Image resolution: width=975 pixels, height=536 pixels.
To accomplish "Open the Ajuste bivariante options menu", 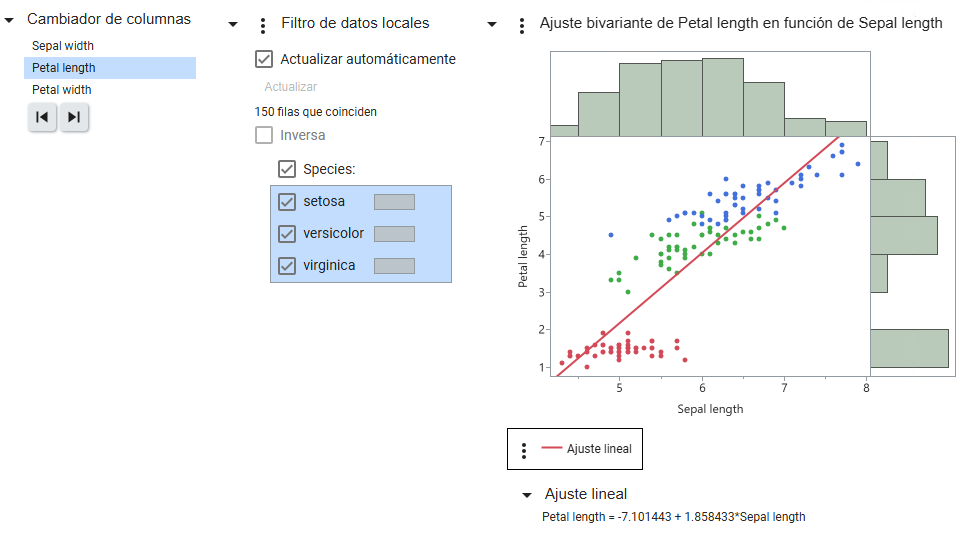I will point(521,25).
